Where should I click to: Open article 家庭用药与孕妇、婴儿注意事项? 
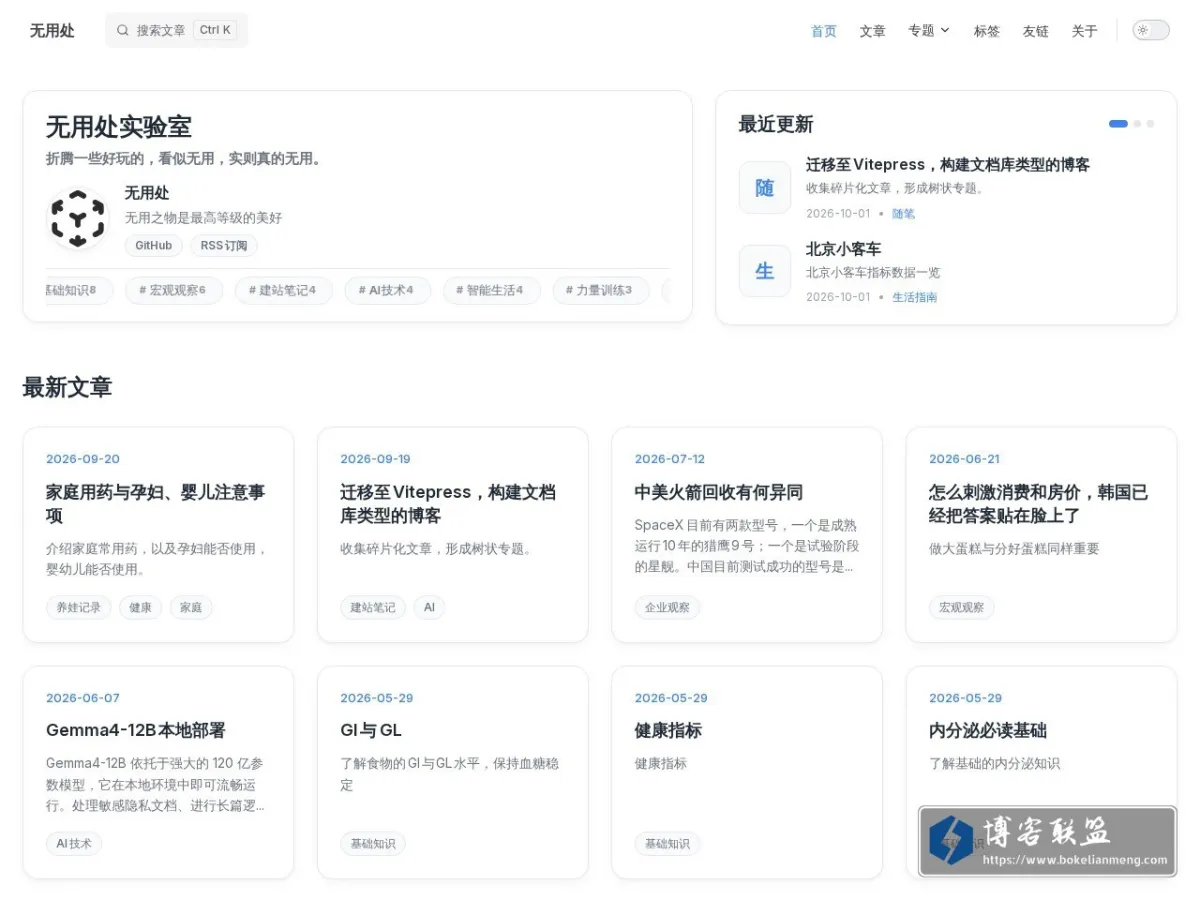pos(156,504)
